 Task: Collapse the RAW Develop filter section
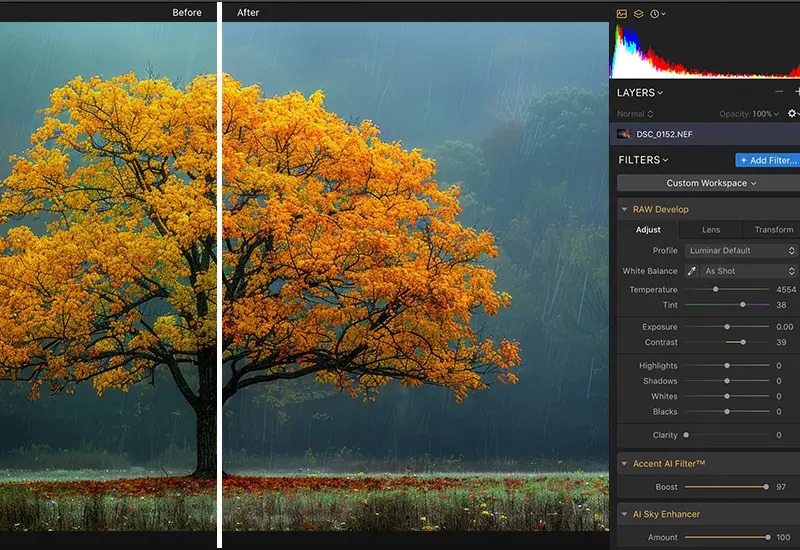(x=625, y=210)
